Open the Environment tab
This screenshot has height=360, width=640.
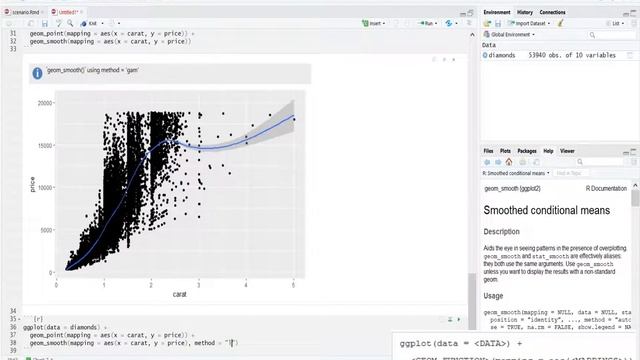[x=497, y=12]
